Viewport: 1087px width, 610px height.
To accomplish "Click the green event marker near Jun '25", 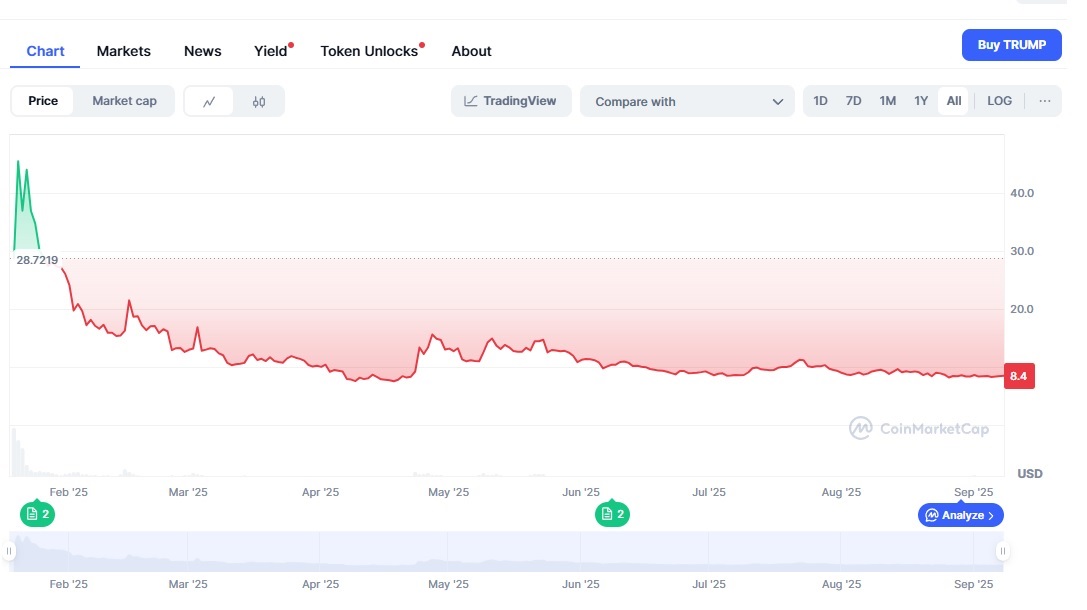I will point(612,514).
